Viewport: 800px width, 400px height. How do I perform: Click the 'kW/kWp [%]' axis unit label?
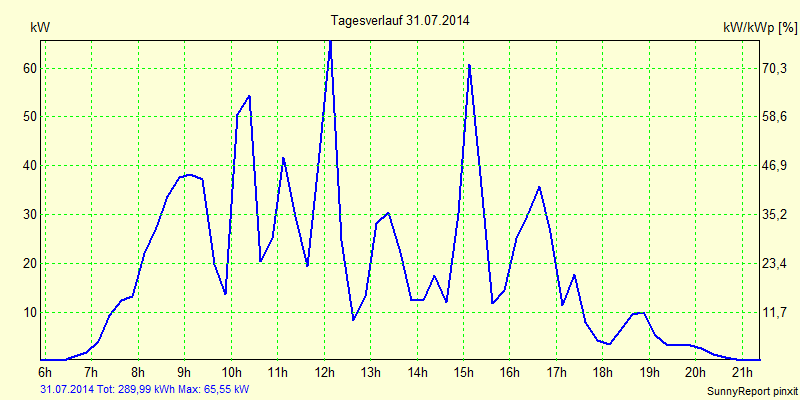pyautogui.click(x=759, y=28)
